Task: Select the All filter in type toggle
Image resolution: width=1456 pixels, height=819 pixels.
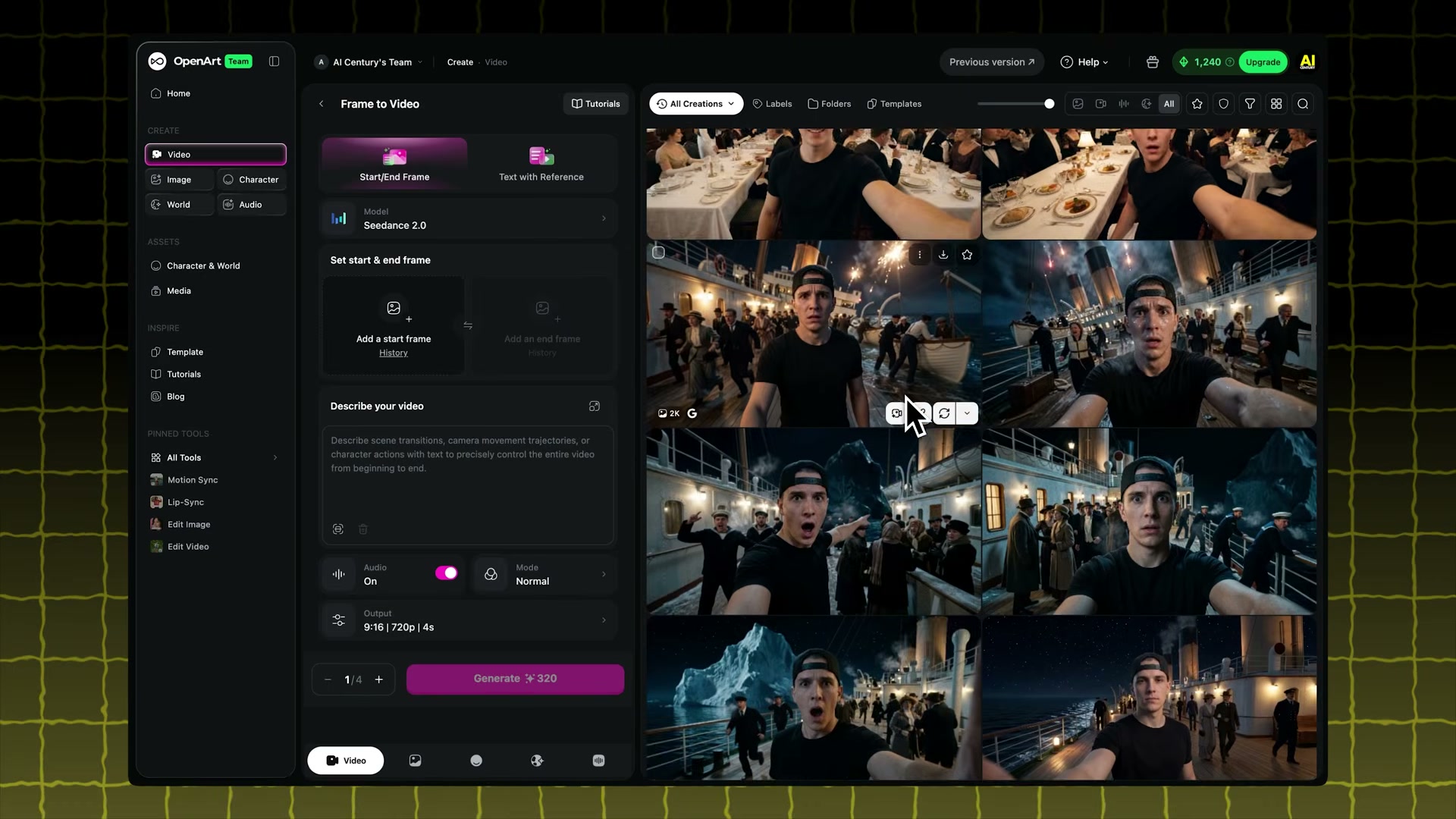Action: [x=1169, y=104]
